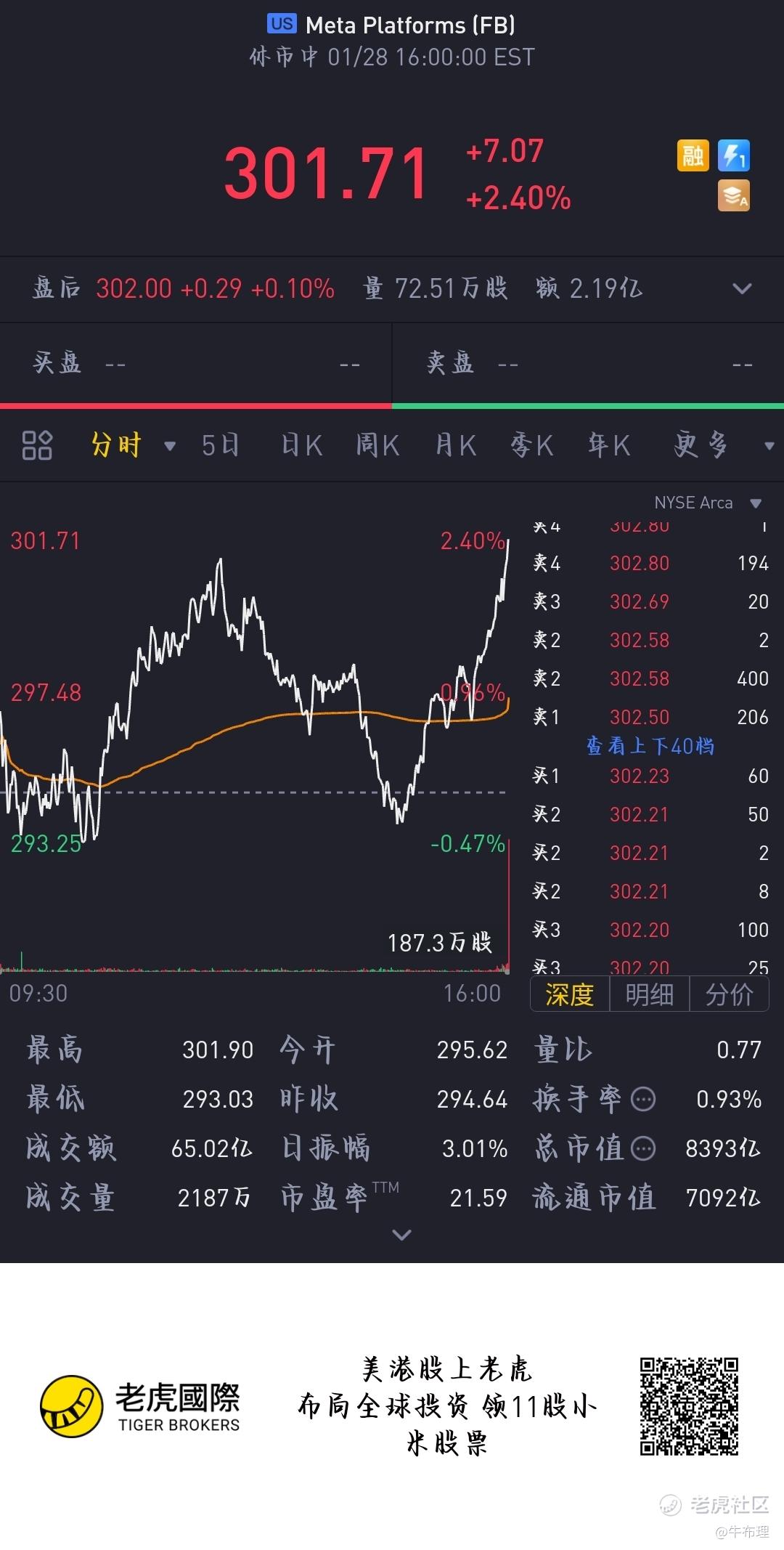Tap the 买1 302.23 order book row

(650, 776)
